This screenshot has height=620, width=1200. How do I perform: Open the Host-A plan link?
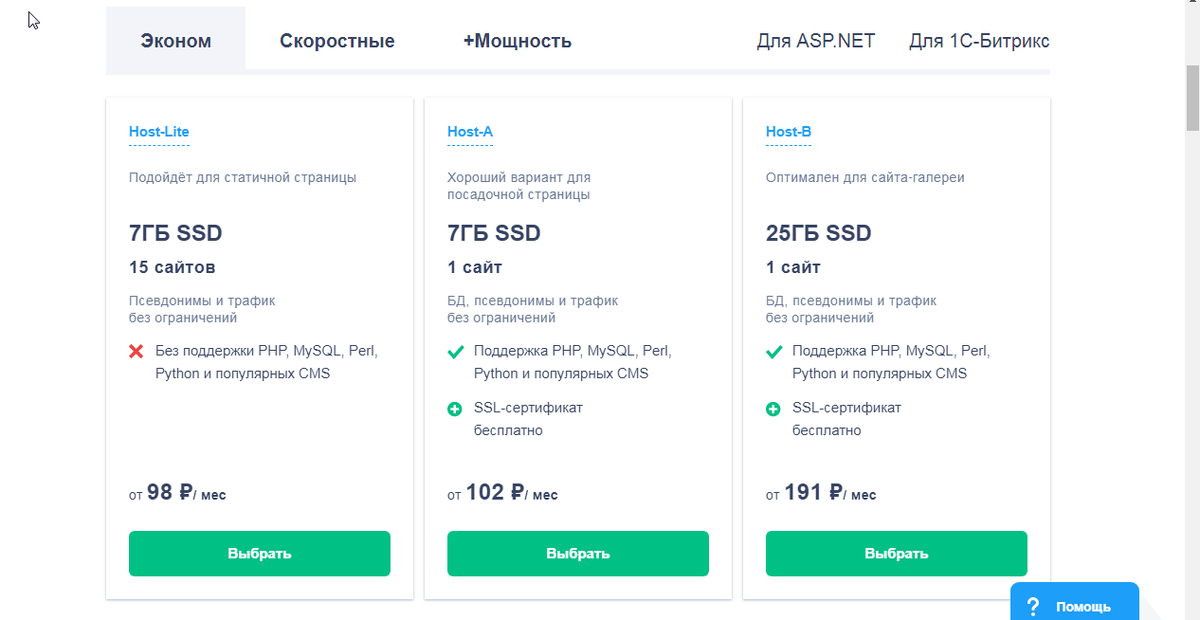point(470,132)
